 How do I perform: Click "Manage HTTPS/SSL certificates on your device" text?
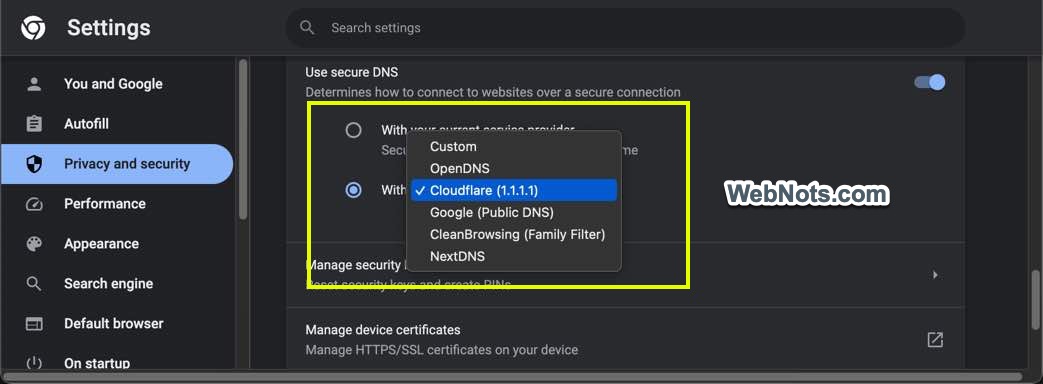pyautogui.click(x=442, y=349)
